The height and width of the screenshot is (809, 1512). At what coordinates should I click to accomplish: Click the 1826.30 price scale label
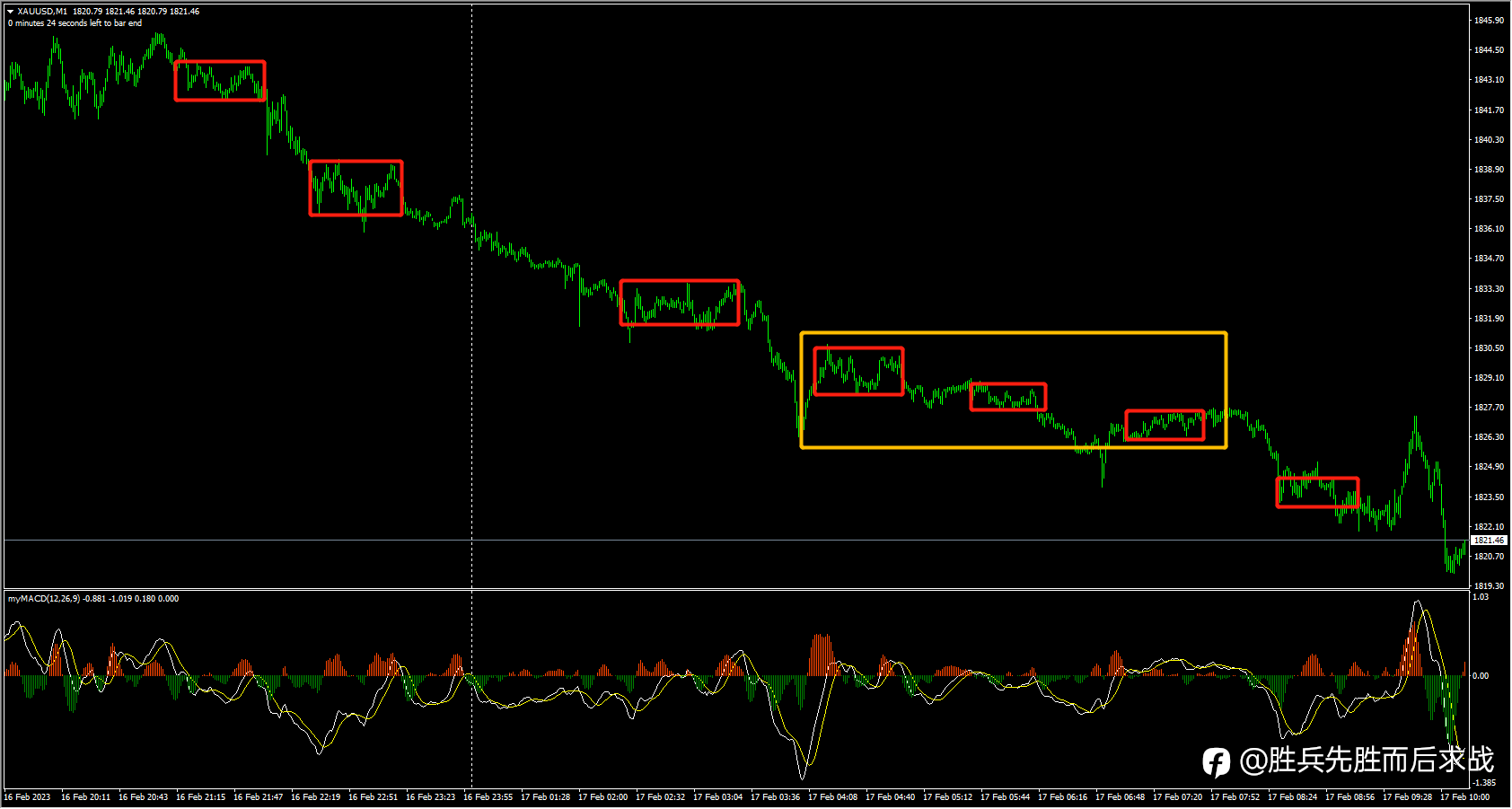pos(1489,437)
